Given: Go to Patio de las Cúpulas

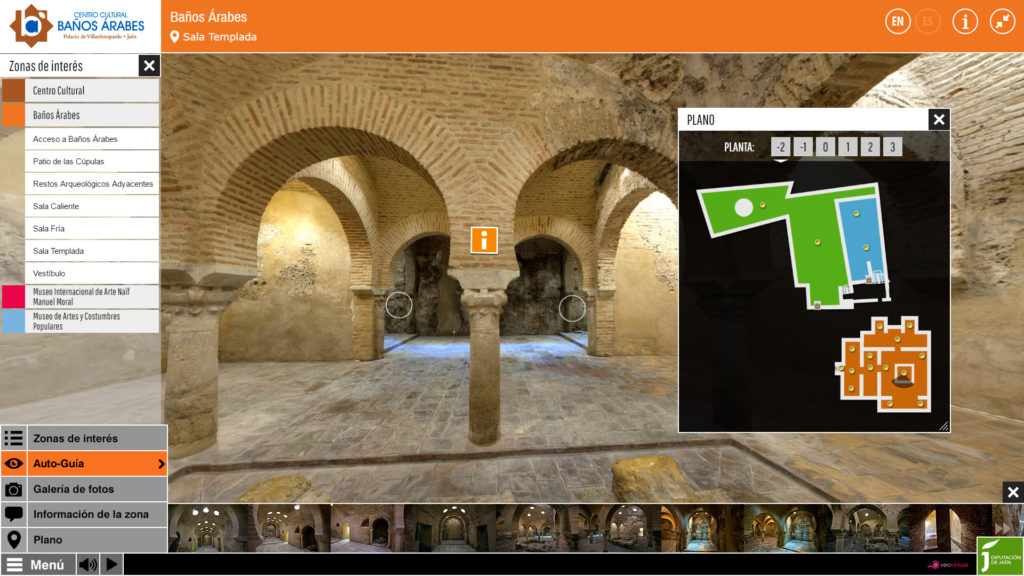Looking at the screenshot, I should [x=91, y=161].
